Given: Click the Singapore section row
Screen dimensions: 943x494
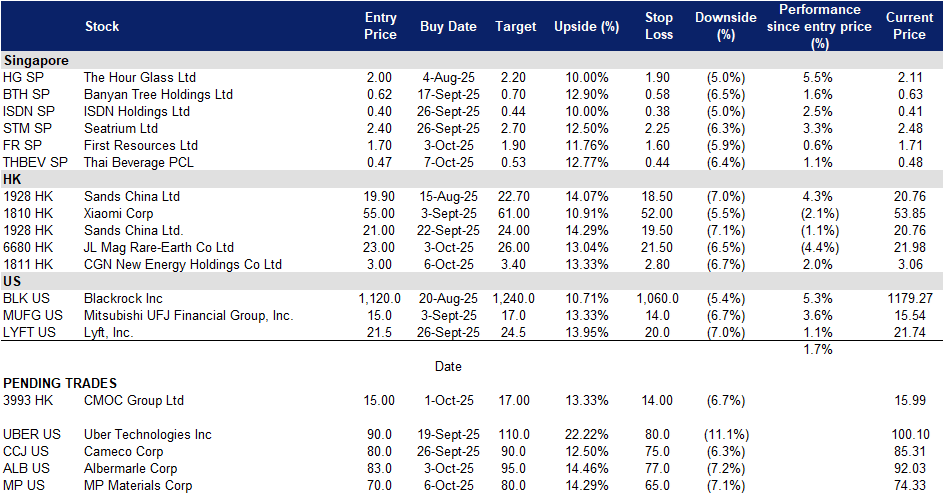Looking at the screenshot, I should tap(472, 60).
